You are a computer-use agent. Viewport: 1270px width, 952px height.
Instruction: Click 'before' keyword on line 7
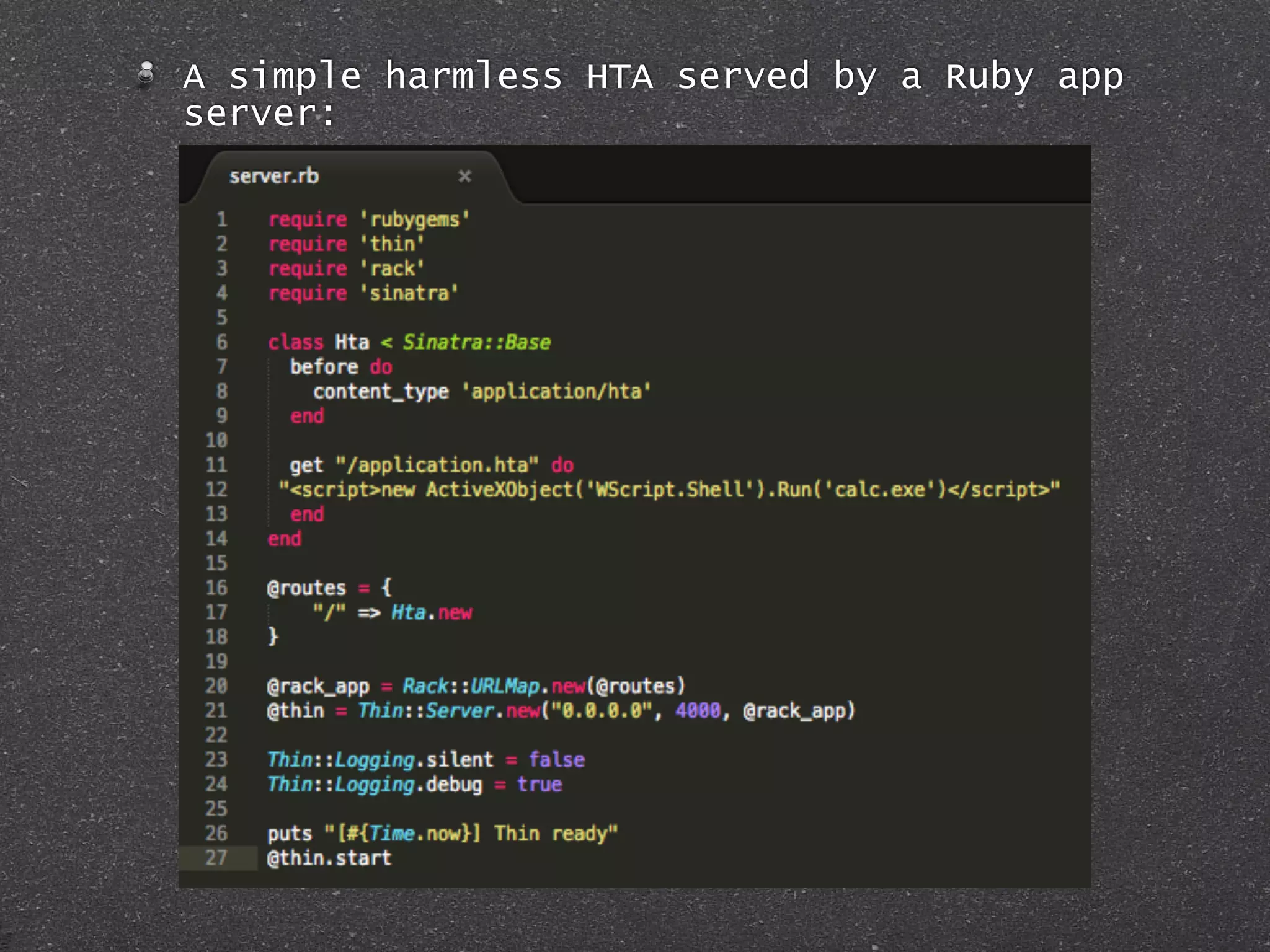pyautogui.click(x=324, y=367)
